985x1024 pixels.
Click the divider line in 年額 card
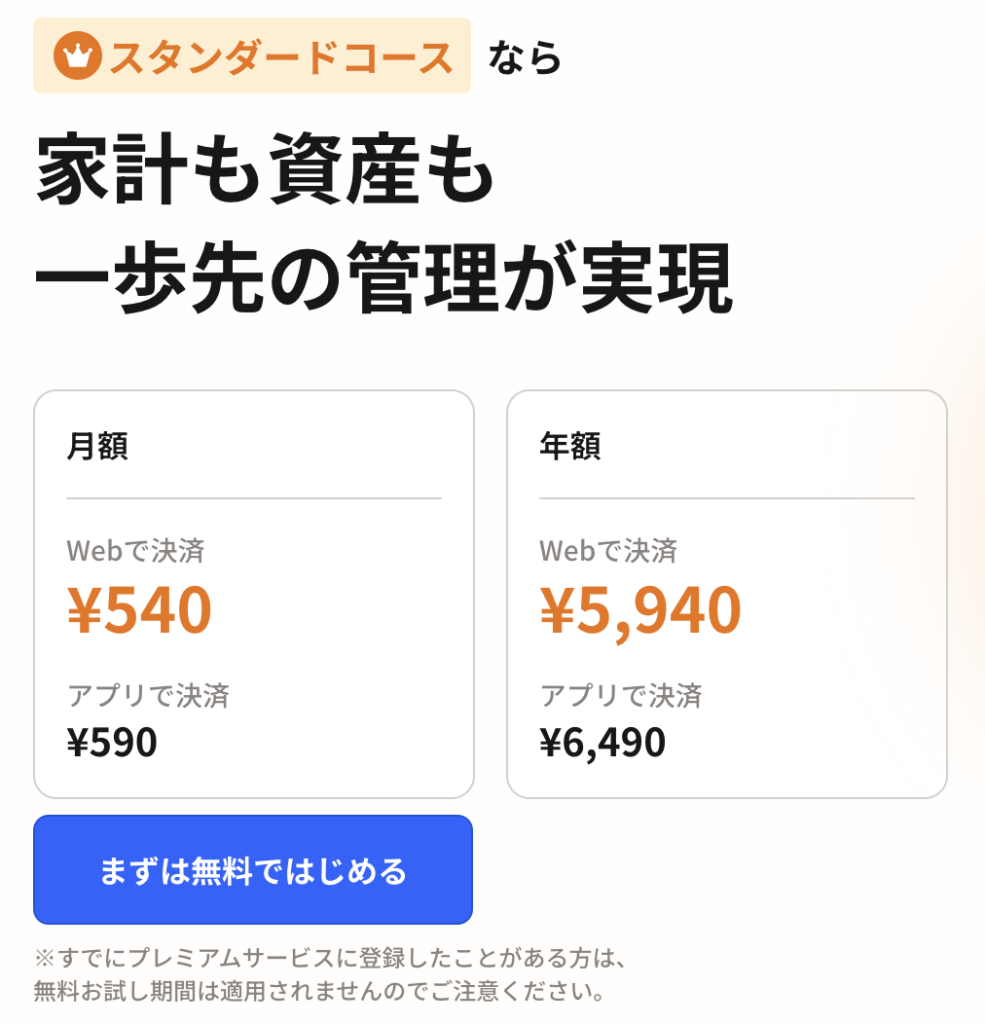coord(727,498)
